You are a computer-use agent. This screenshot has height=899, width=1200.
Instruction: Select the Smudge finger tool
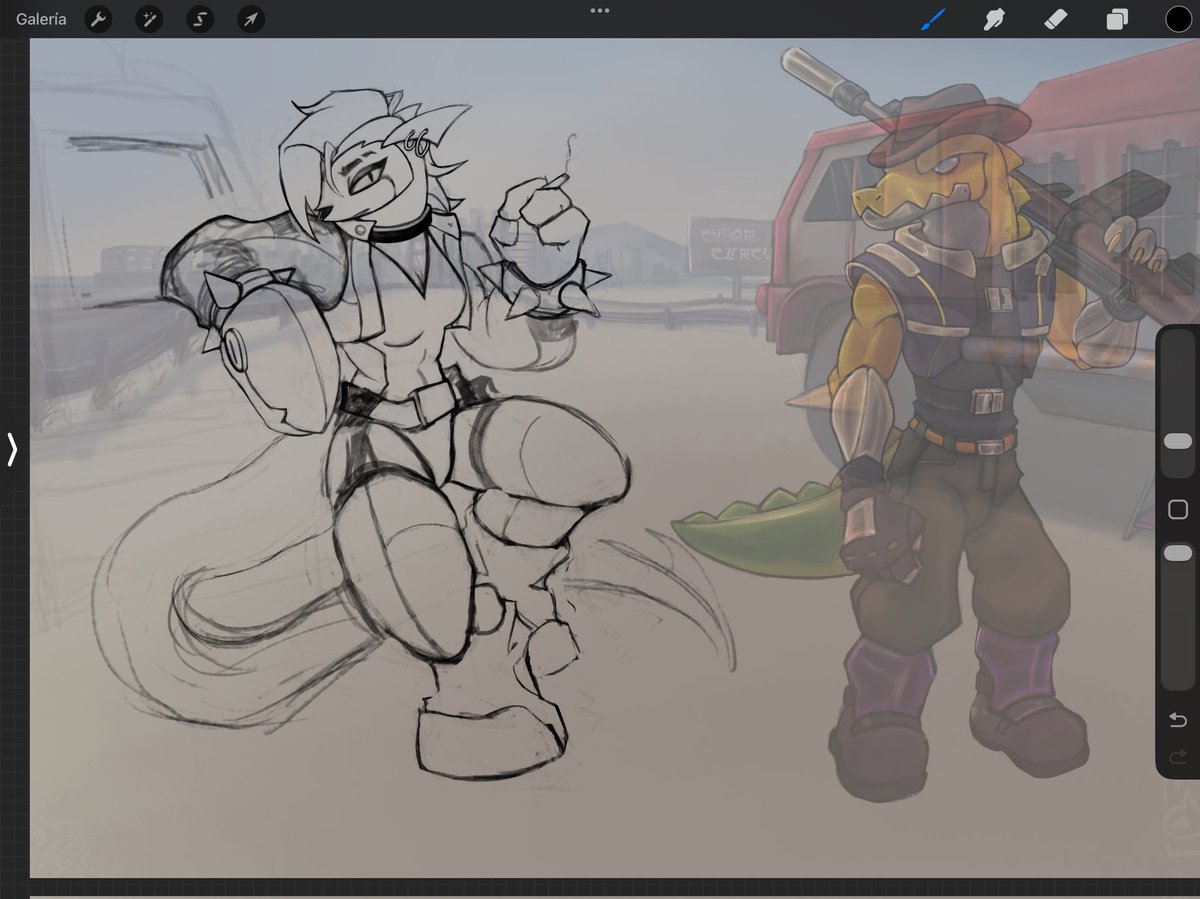pos(993,18)
